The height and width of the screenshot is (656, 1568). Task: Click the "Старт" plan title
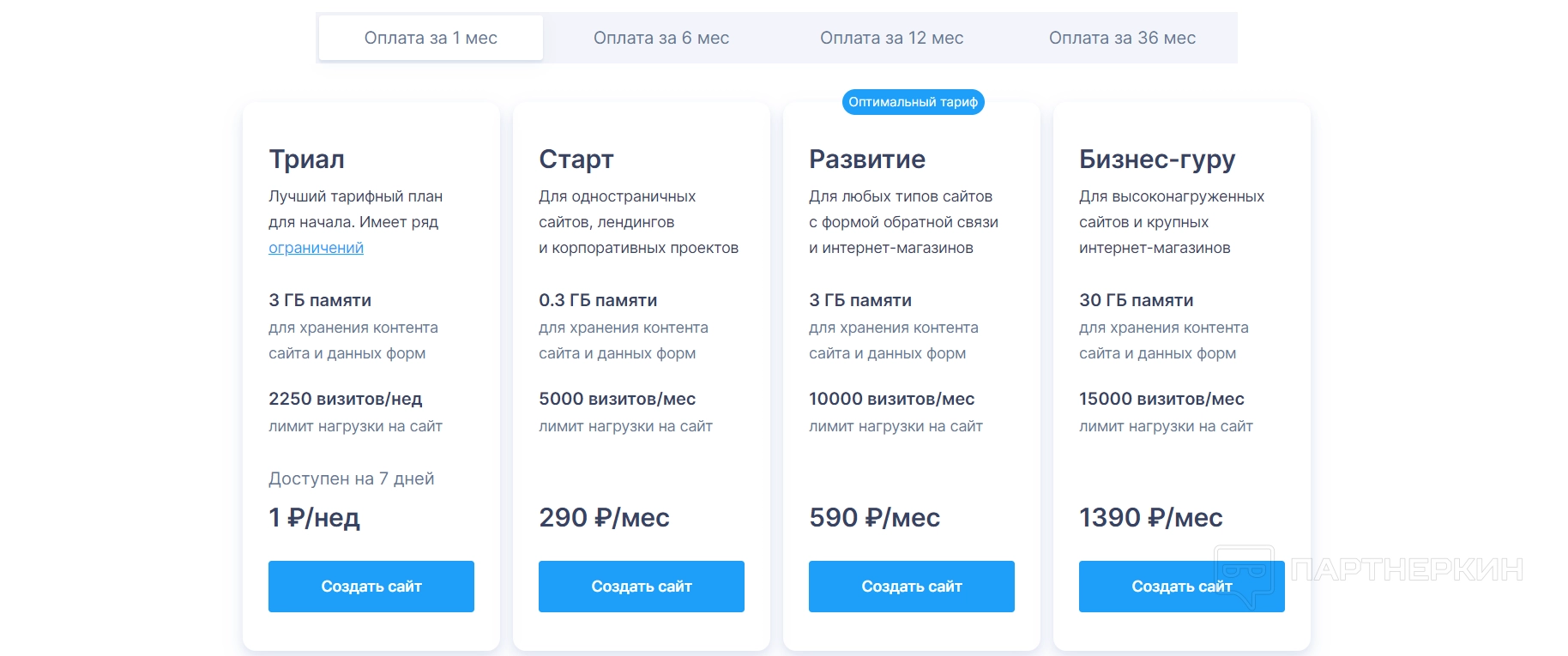[x=576, y=159]
